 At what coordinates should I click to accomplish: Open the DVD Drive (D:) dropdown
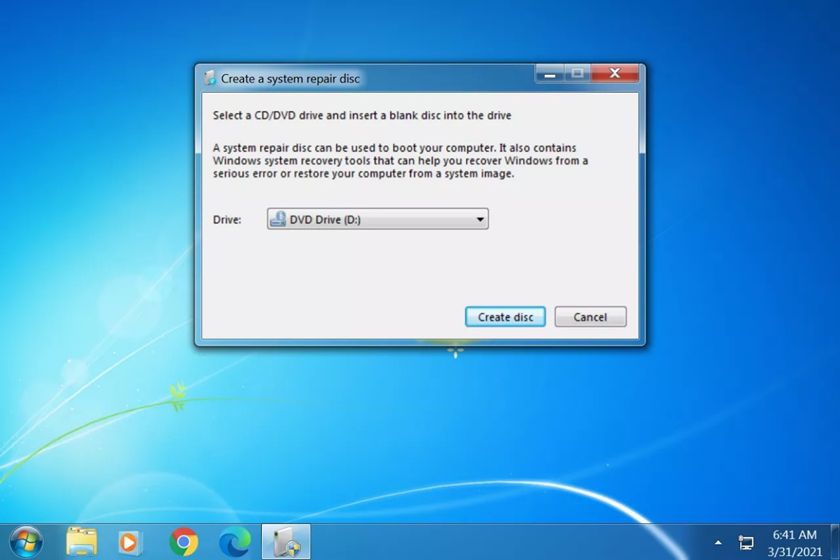378,219
